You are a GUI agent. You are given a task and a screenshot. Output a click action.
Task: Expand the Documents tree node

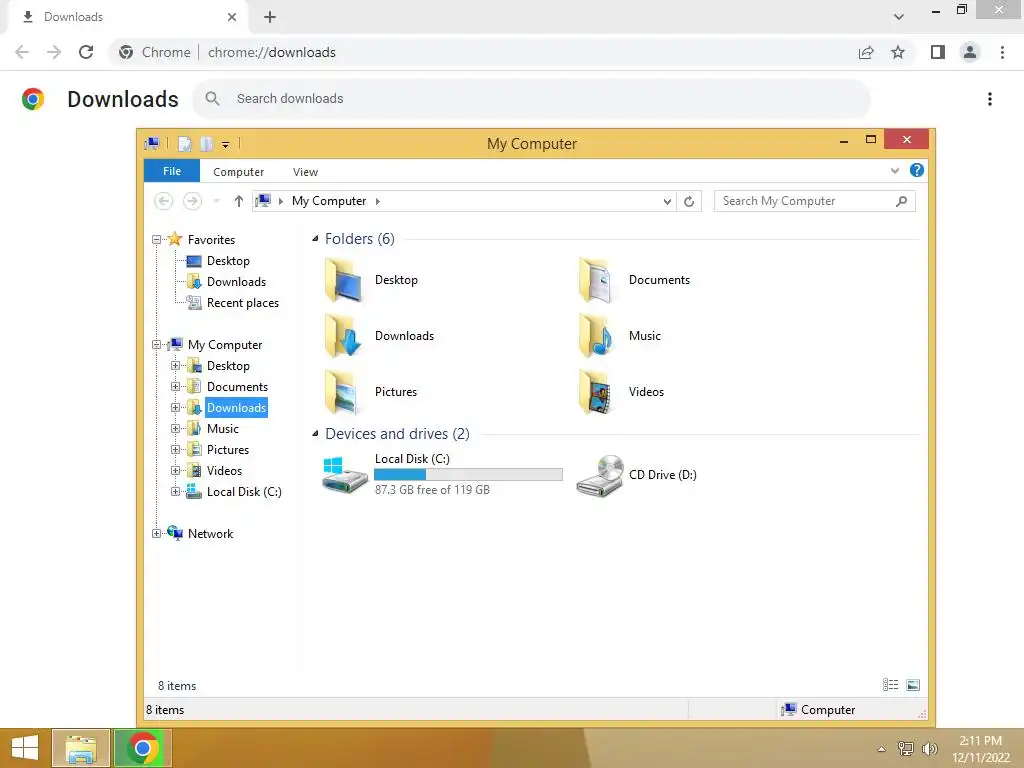(175, 387)
